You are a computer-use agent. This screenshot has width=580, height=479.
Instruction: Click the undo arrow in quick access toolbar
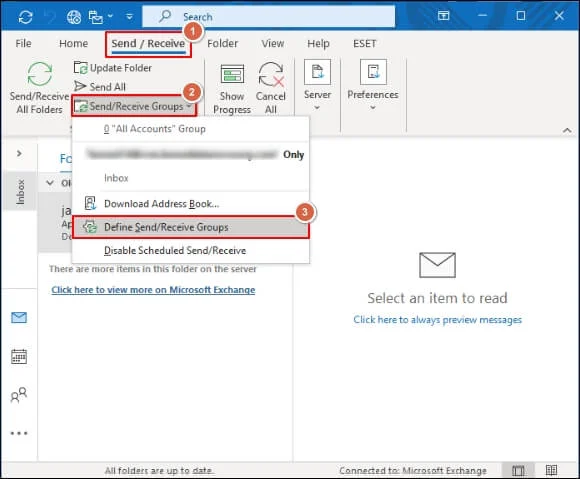(50, 17)
